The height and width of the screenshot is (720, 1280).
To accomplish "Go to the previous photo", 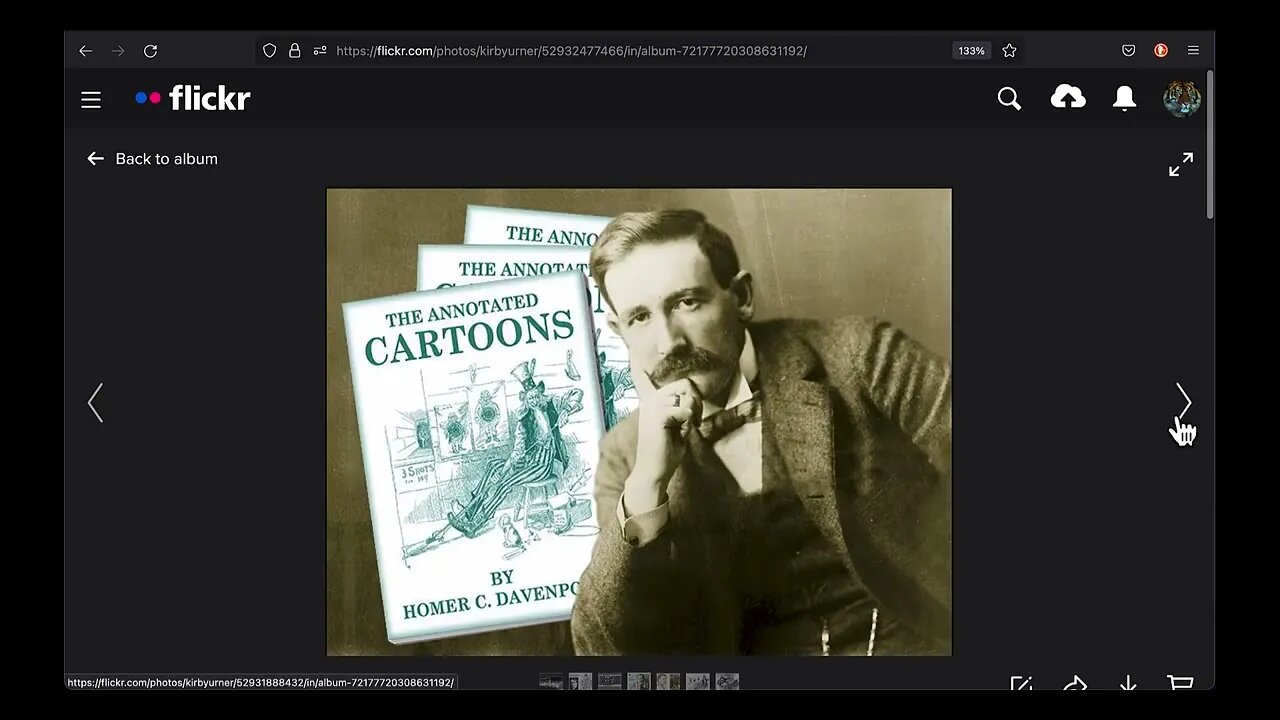I will pyautogui.click(x=95, y=403).
